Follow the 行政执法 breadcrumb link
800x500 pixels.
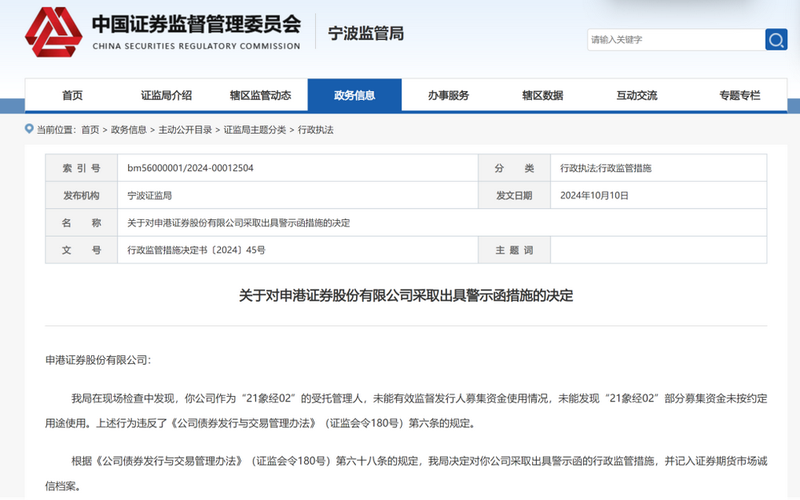315,130
